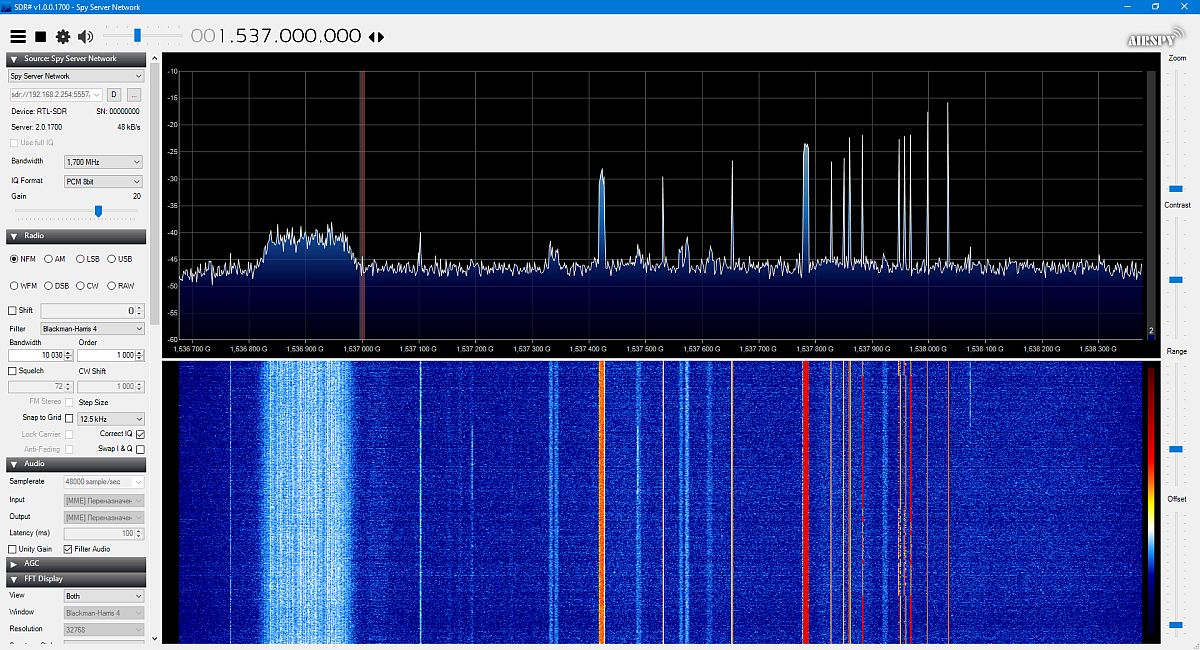The width and height of the screenshot is (1200, 650).
Task: Open the gear configuration settings
Action: [x=63, y=36]
